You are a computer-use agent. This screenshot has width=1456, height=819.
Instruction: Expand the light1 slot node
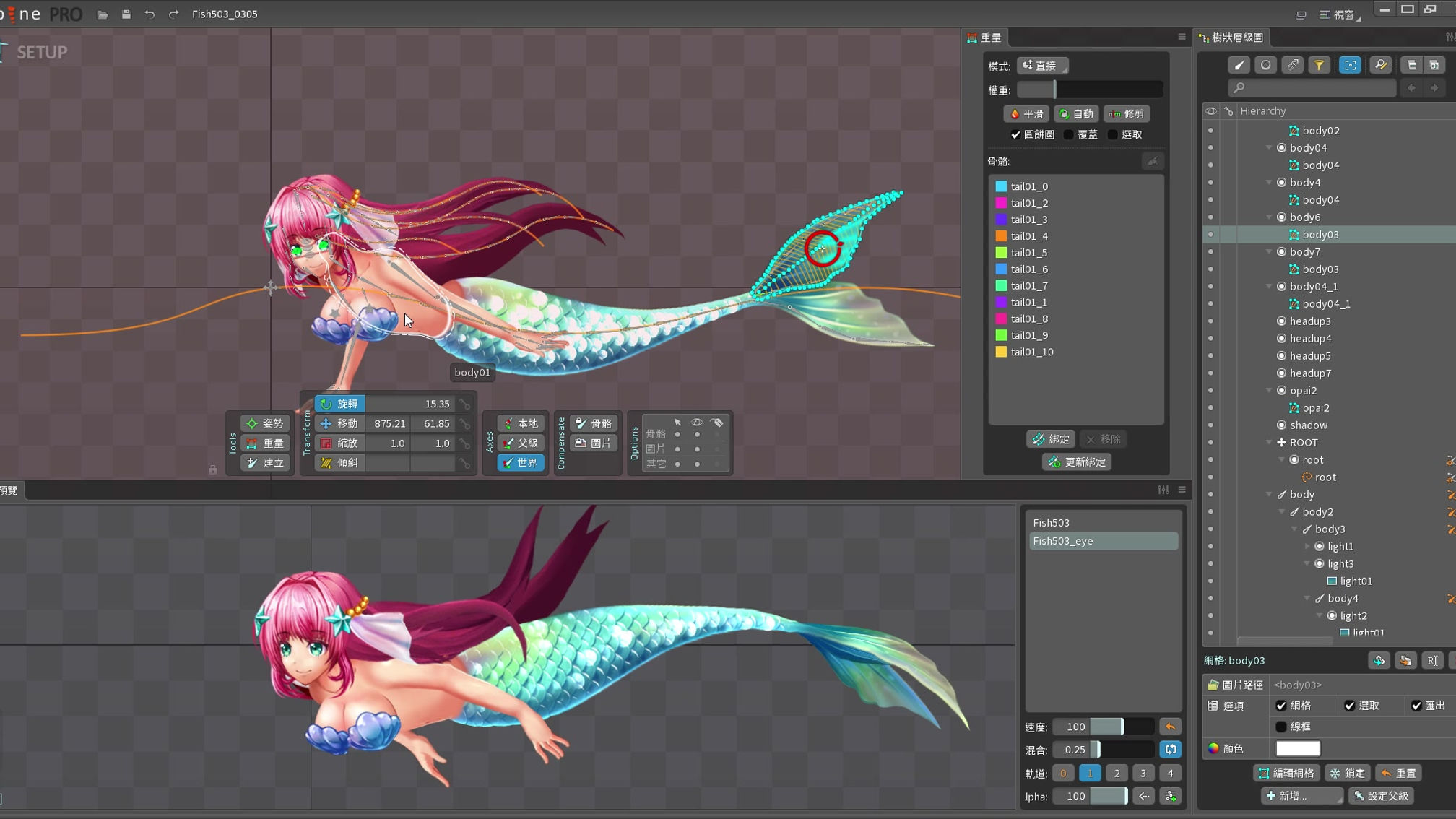pyautogui.click(x=1307, y=546)
